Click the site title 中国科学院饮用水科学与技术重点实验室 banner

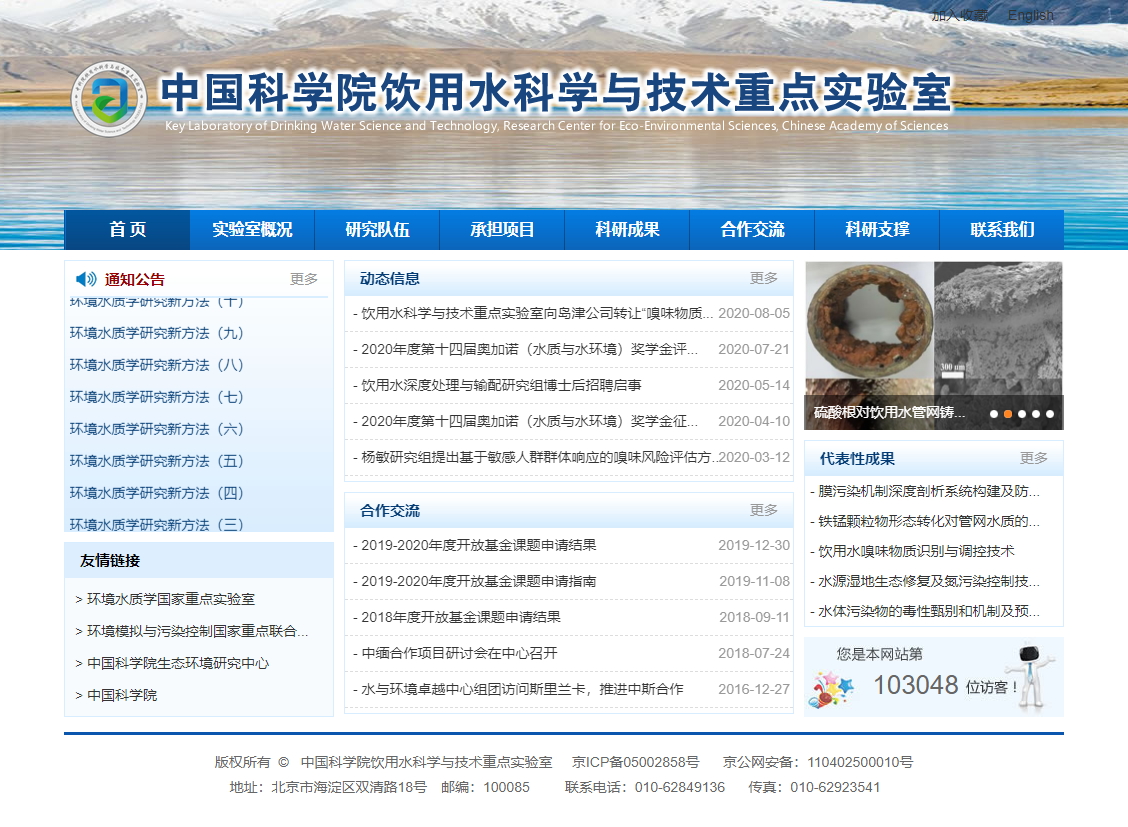pyautogui.click(x=555, y=93)
